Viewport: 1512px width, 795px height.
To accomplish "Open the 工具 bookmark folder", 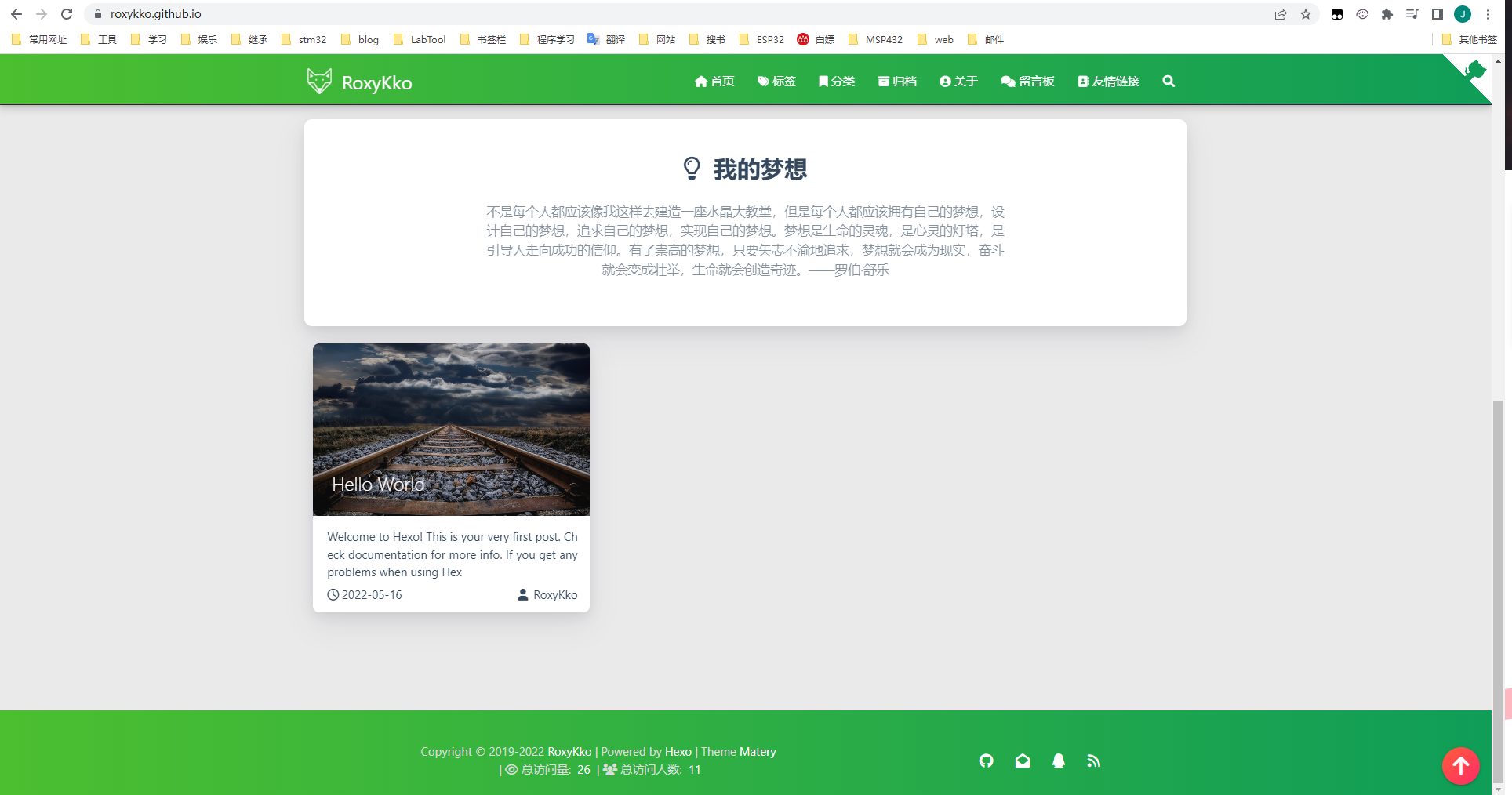I will point(99,39).
